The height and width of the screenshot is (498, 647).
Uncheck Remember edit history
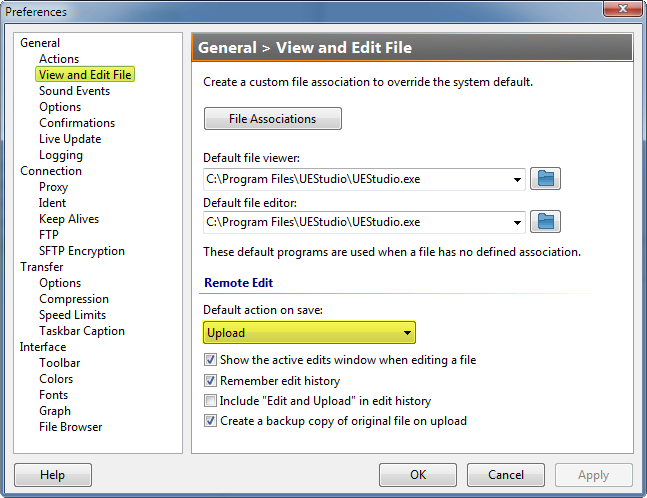coord(210,381)
